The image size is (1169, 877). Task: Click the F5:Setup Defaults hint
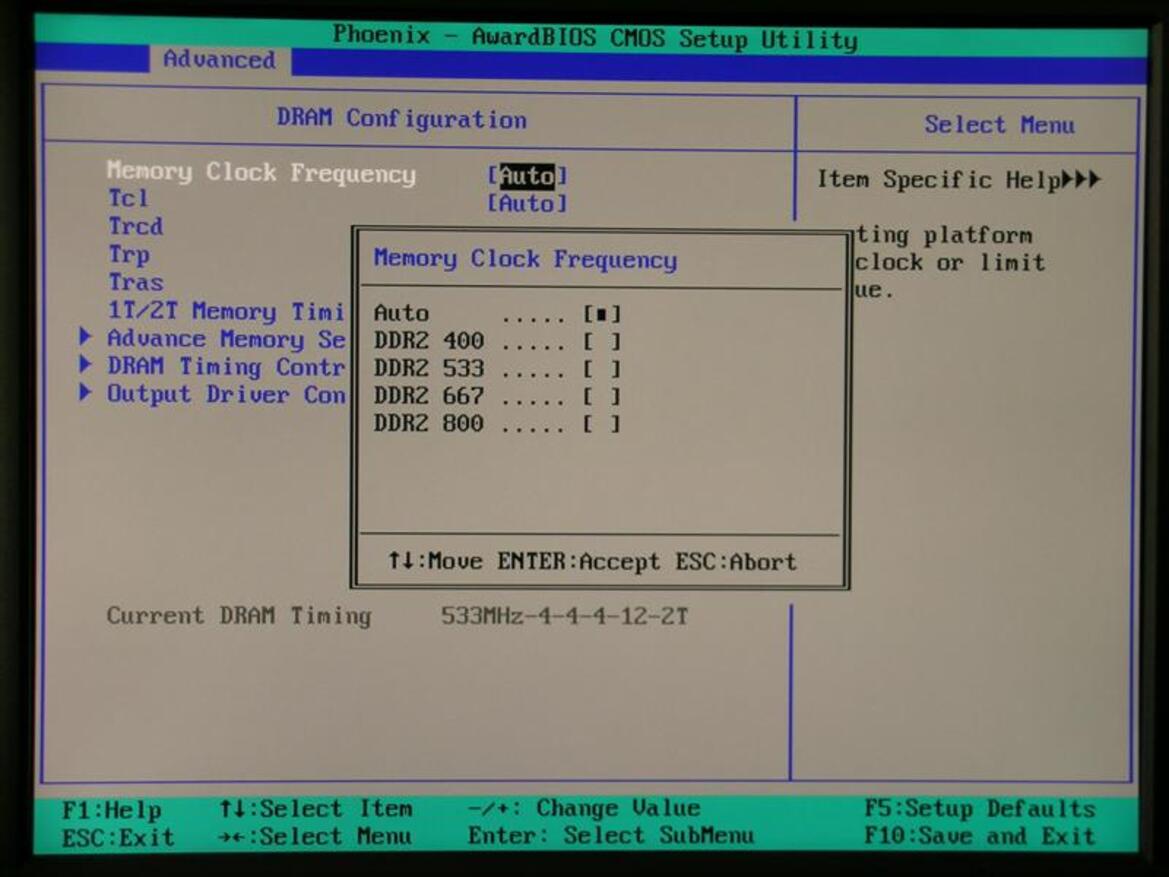point(980,808)
